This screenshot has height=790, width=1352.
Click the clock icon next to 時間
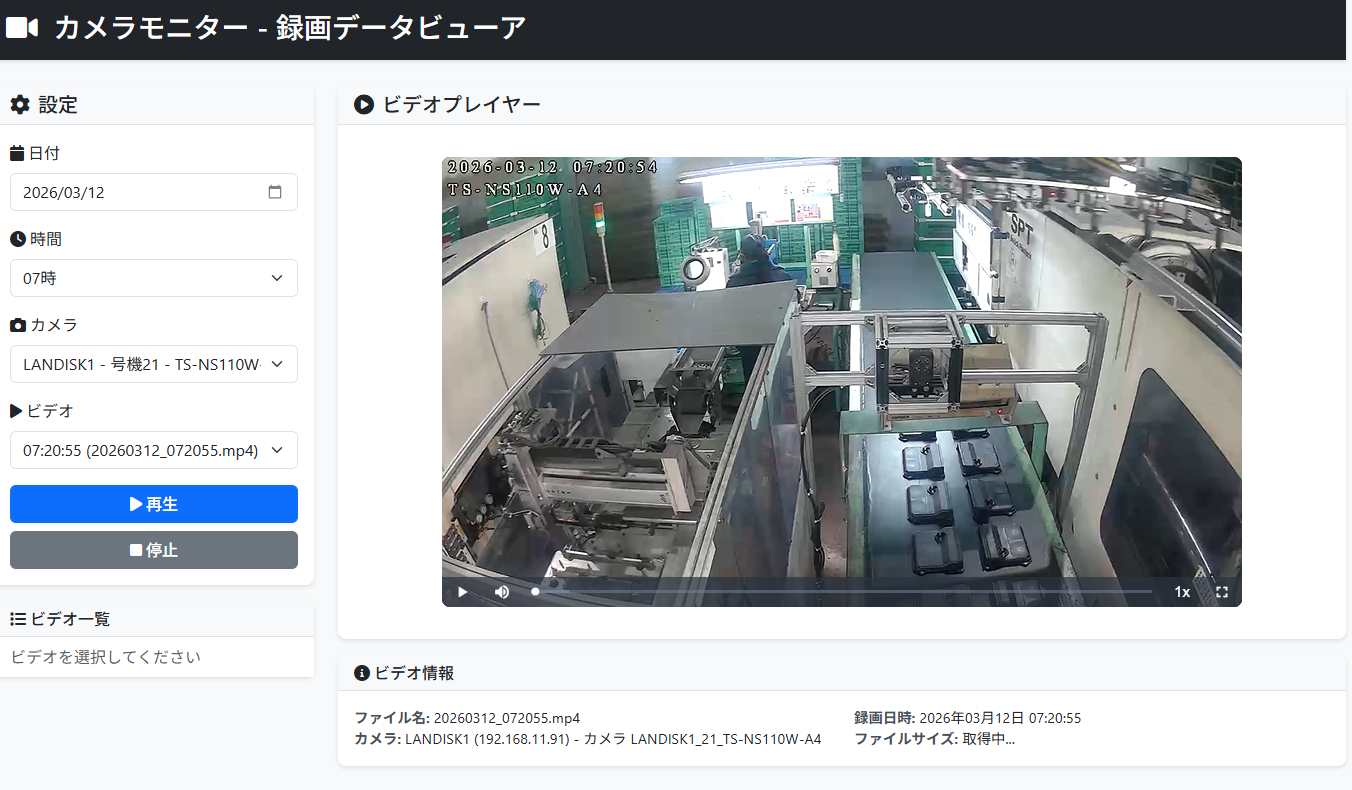pyautogui.click(x=17, y=239)
